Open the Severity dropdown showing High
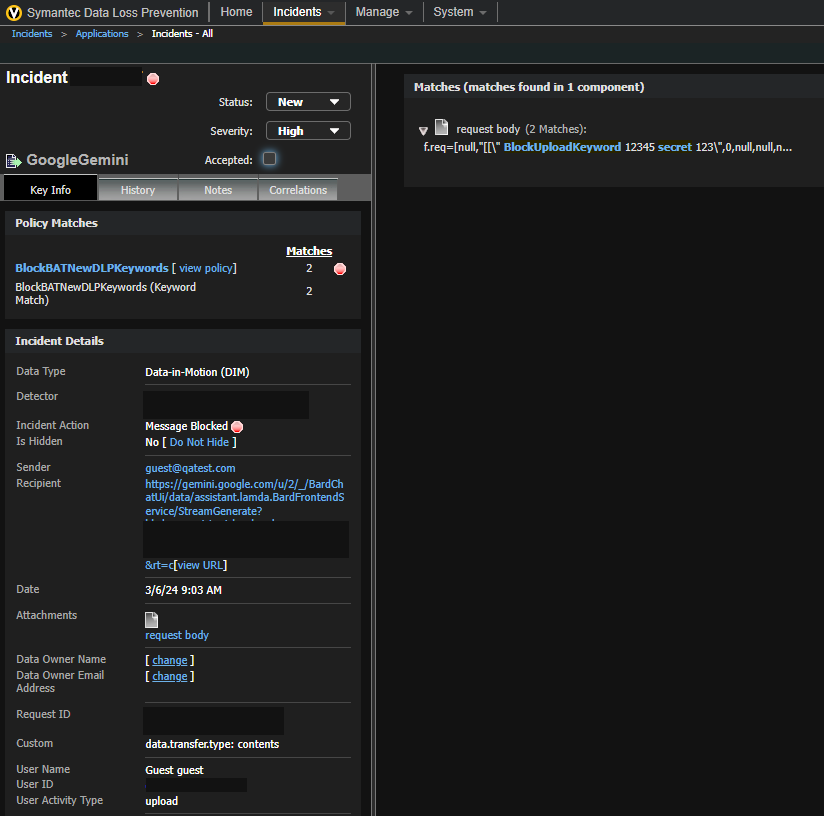Viewport: 824px width, 816px height. (x=308, y=131)
